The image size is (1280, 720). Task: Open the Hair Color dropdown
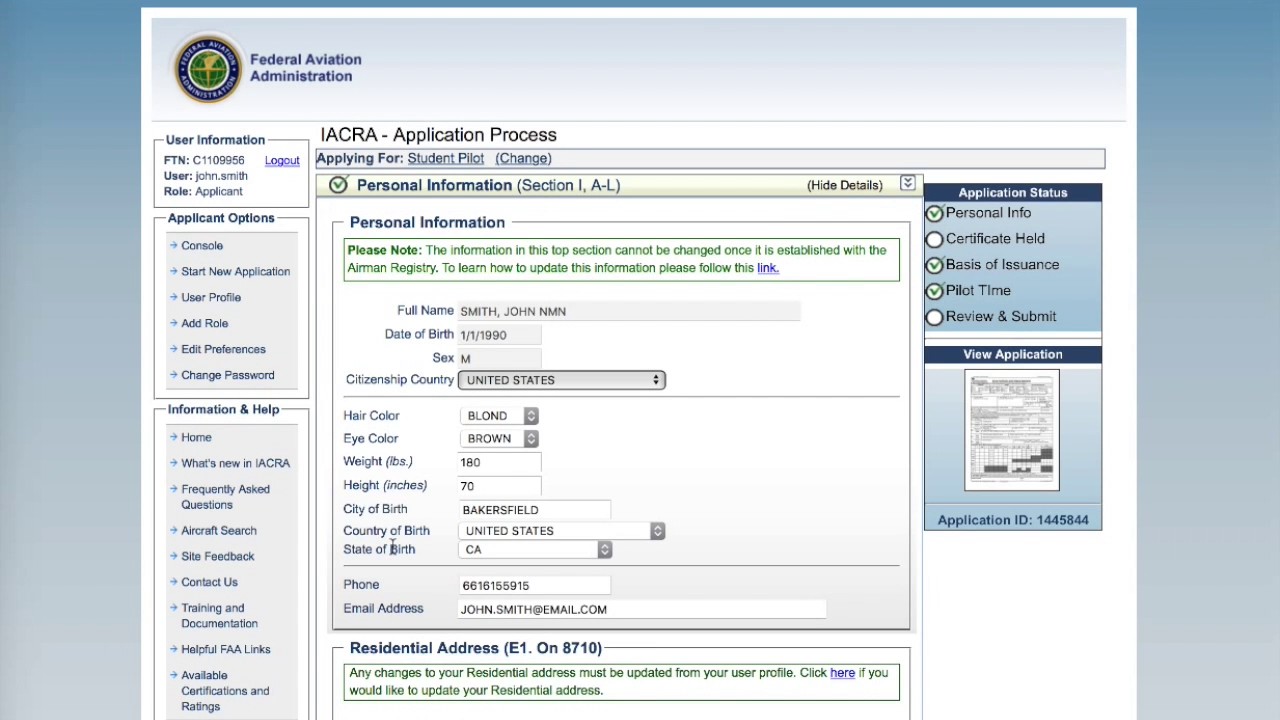499,416
